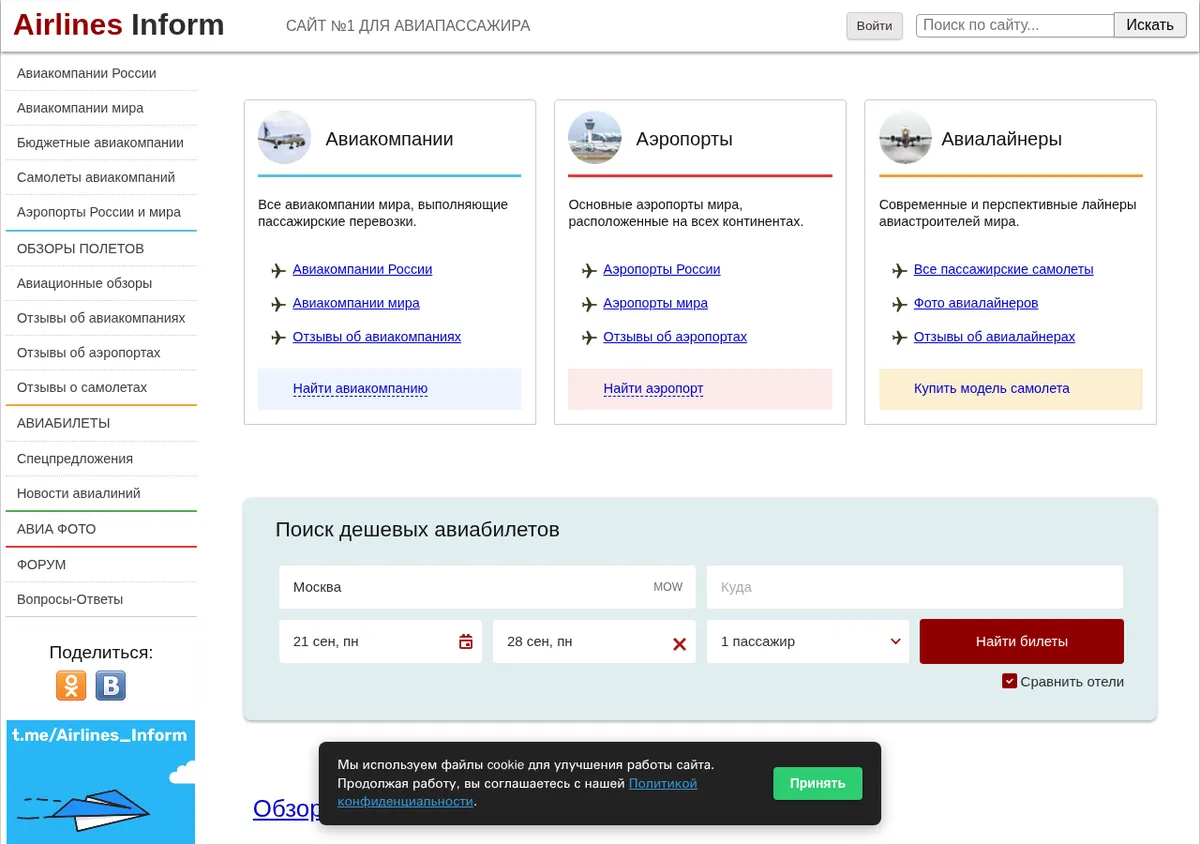1200x844 pixels.
Task: Click the Аэропорты round airport image
Action: pos(595,138)
